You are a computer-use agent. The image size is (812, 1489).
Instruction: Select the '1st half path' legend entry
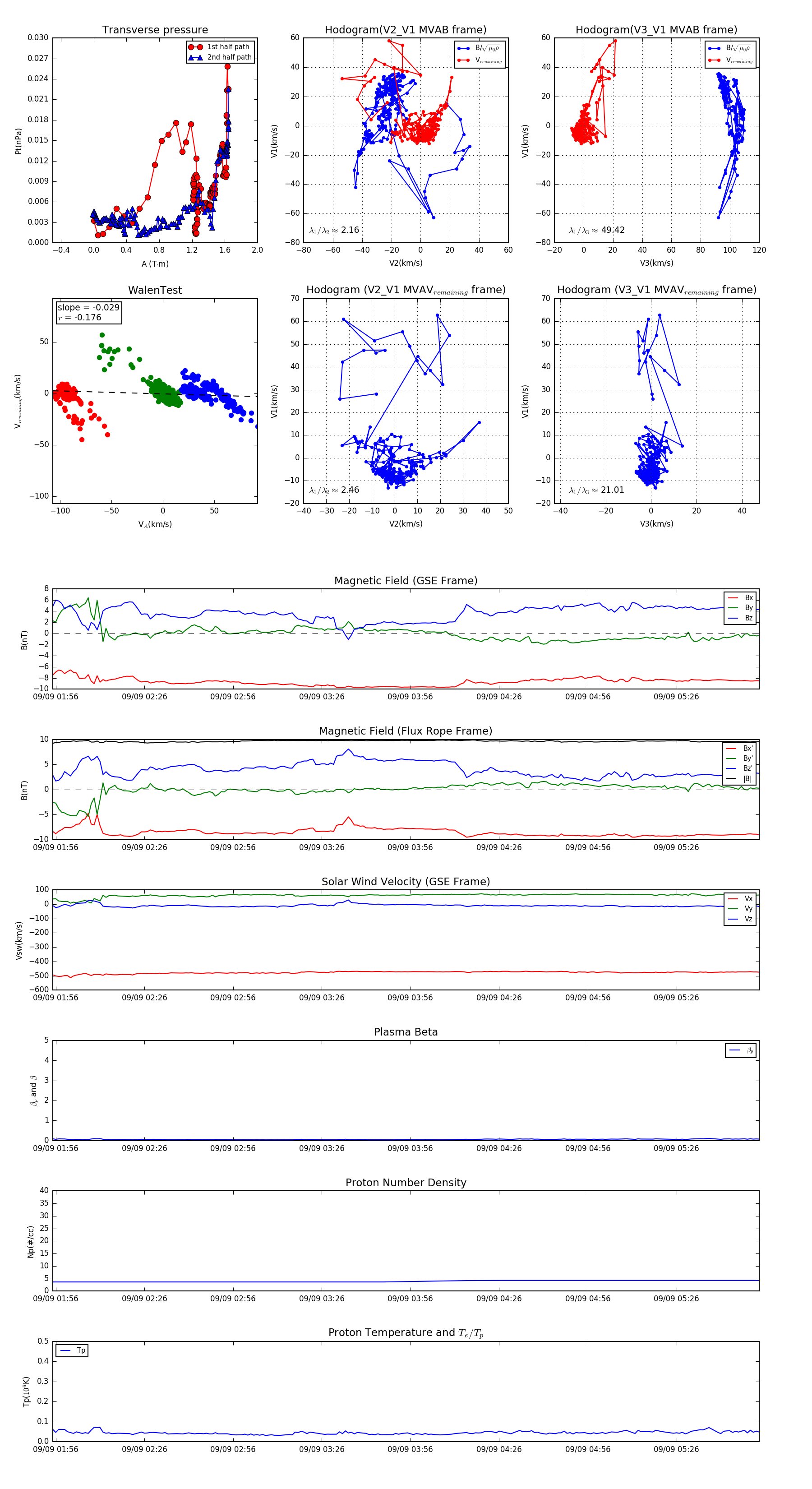coord(220,47)
